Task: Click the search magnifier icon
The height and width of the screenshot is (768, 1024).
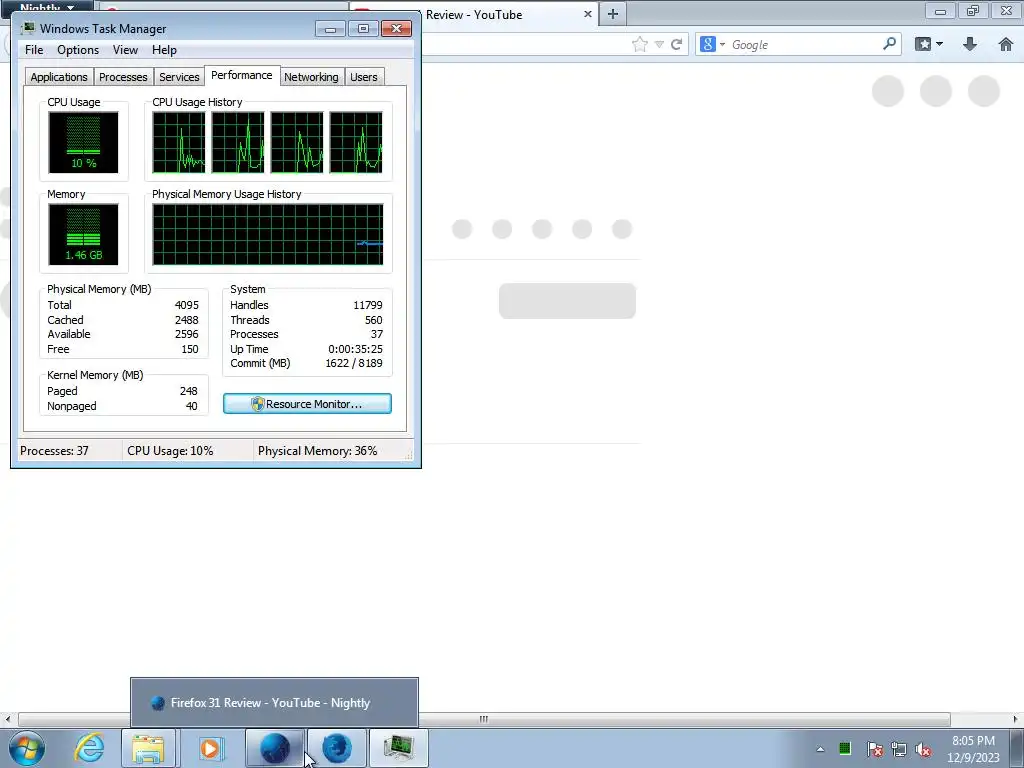Action: point(889,44)
